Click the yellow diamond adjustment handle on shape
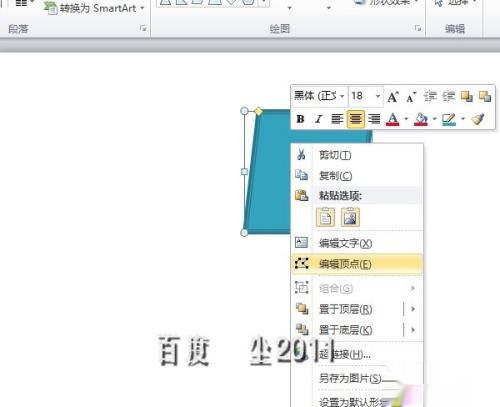Image resolution: width=500 pixels, height=407 pixels. 259,111
